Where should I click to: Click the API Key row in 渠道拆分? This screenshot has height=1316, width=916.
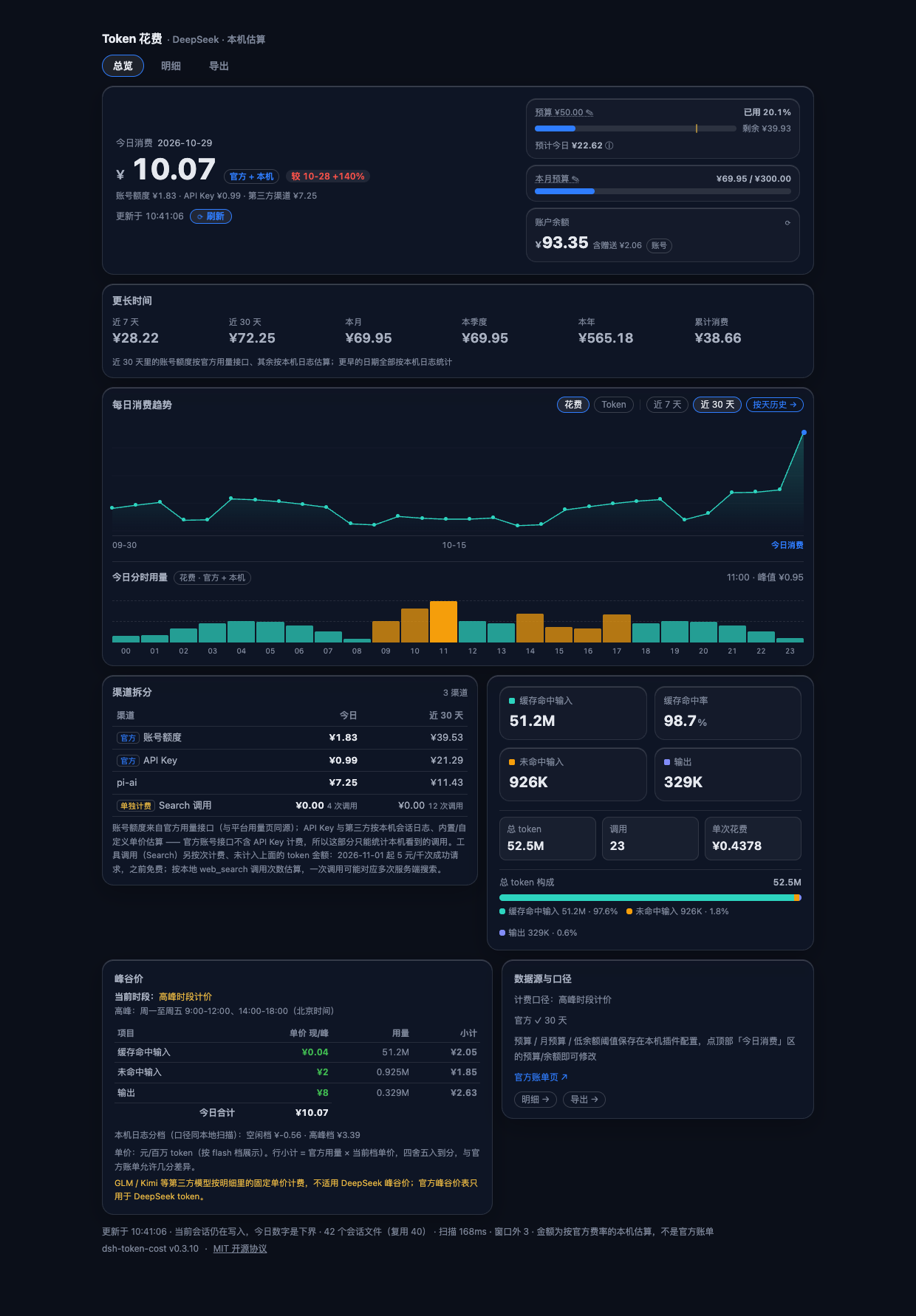click(290, 761)
